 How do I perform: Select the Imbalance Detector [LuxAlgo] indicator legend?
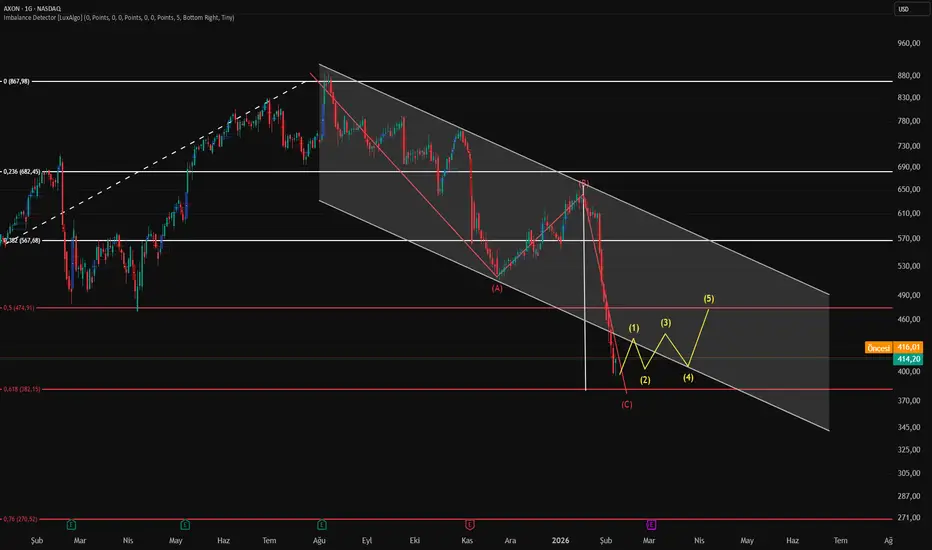pos(119,18)
